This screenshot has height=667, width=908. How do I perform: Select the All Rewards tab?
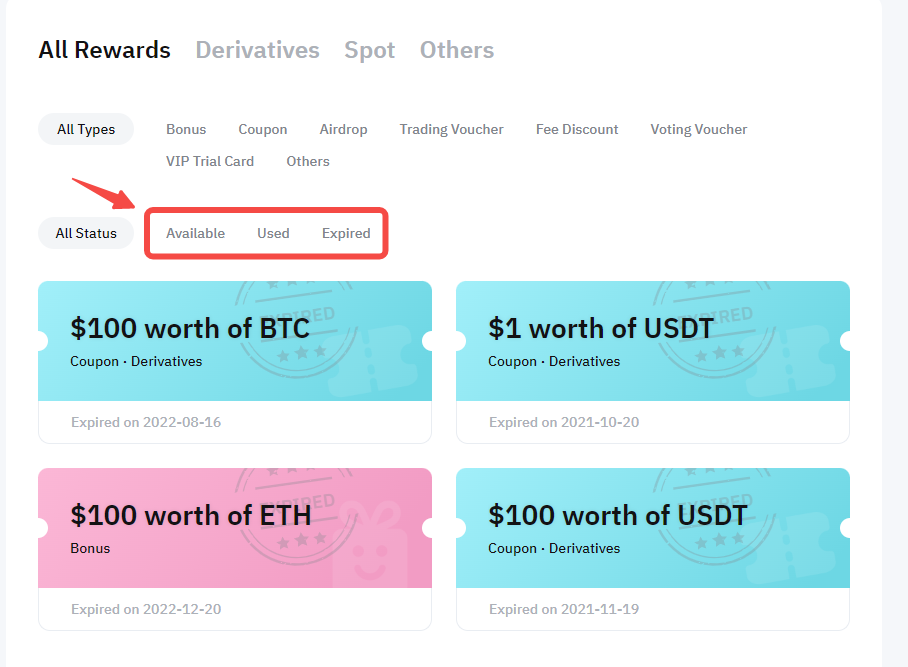click(104, 50)
